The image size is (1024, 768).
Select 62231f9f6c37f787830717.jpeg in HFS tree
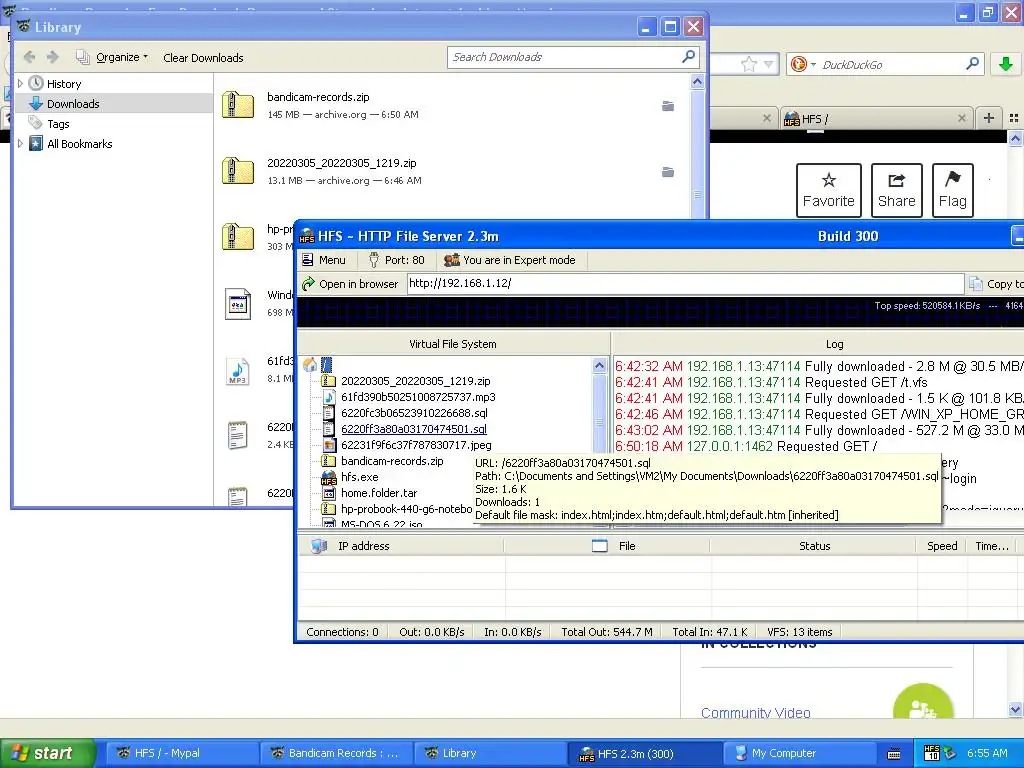[416, 445]
